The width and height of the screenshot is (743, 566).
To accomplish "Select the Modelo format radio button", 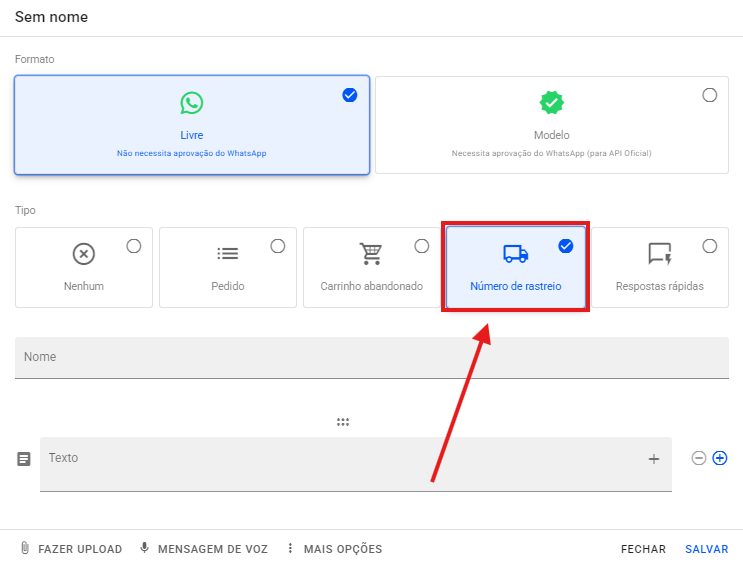I will [709, 95].
